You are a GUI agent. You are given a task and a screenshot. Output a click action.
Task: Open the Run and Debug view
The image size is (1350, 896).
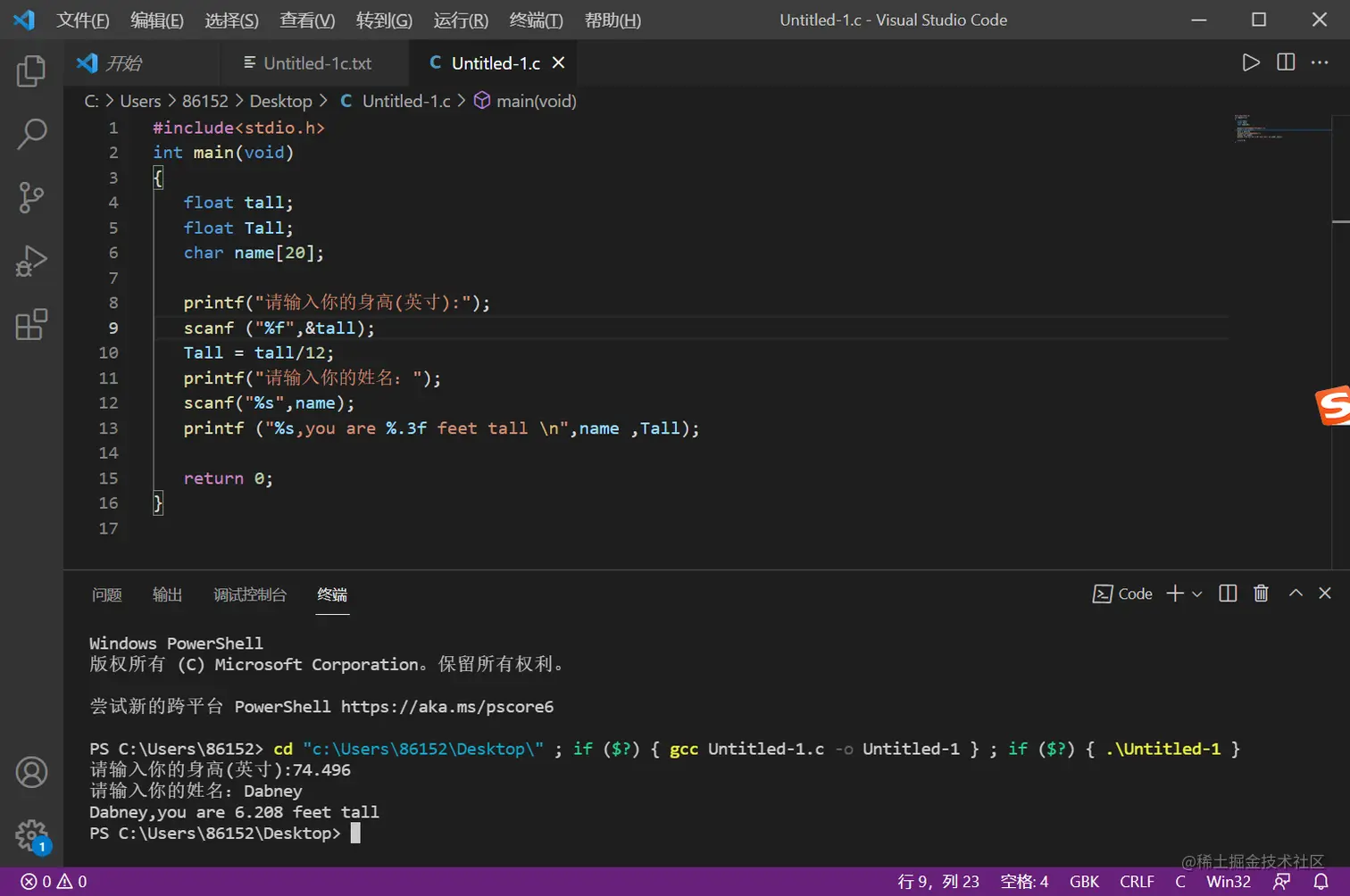(x=31, y=261)
